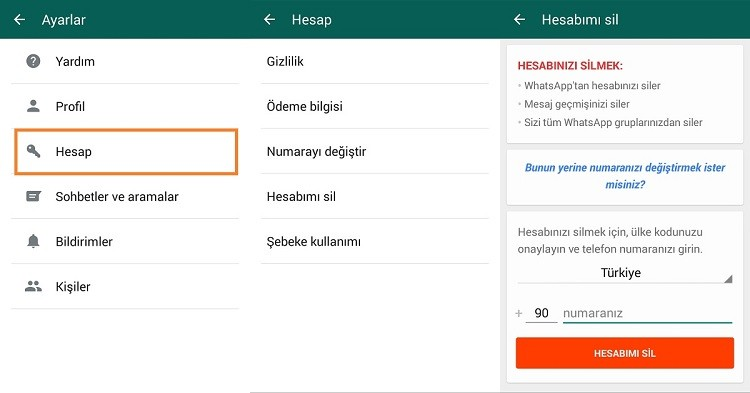Open Şebeke kullanımı entry
The height and width of the screenshot is (393, 750).
click(x=375, y=241)
